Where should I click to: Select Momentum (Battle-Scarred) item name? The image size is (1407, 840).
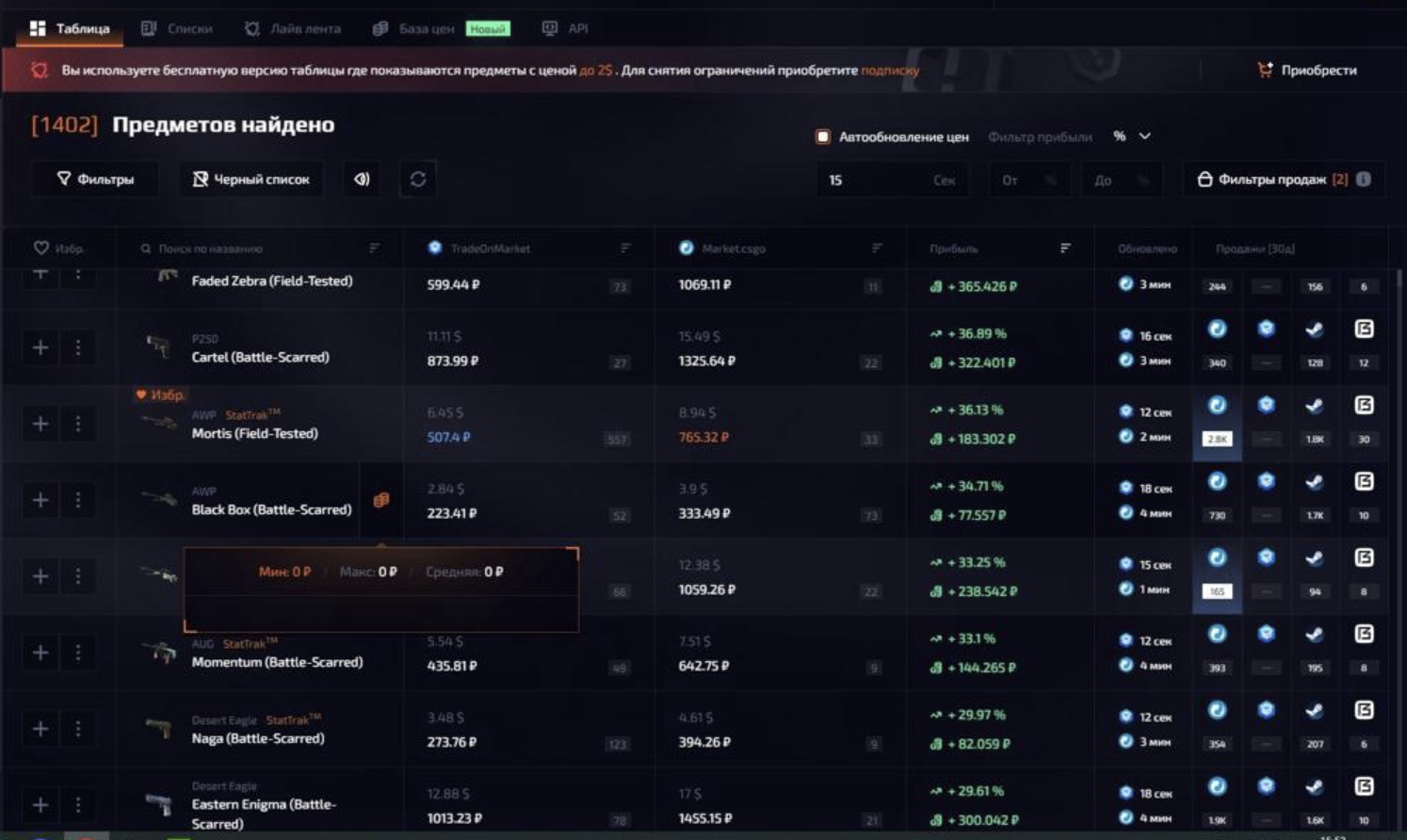[277, 663]
